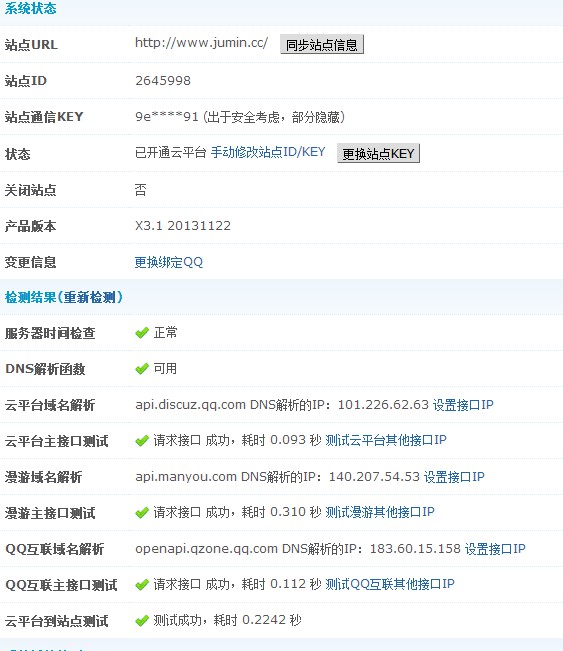This screenshot has width=563, height=651.
Task: Click the green check icon for 云平台主接口测试
Action: [142, 441]
